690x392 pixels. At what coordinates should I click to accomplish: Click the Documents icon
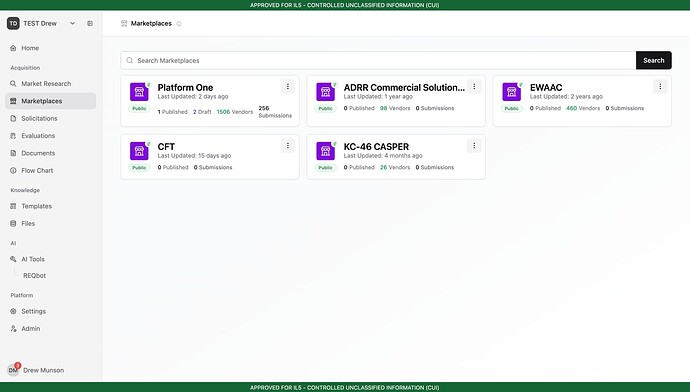pyautogui.click(x=13, y=153)
